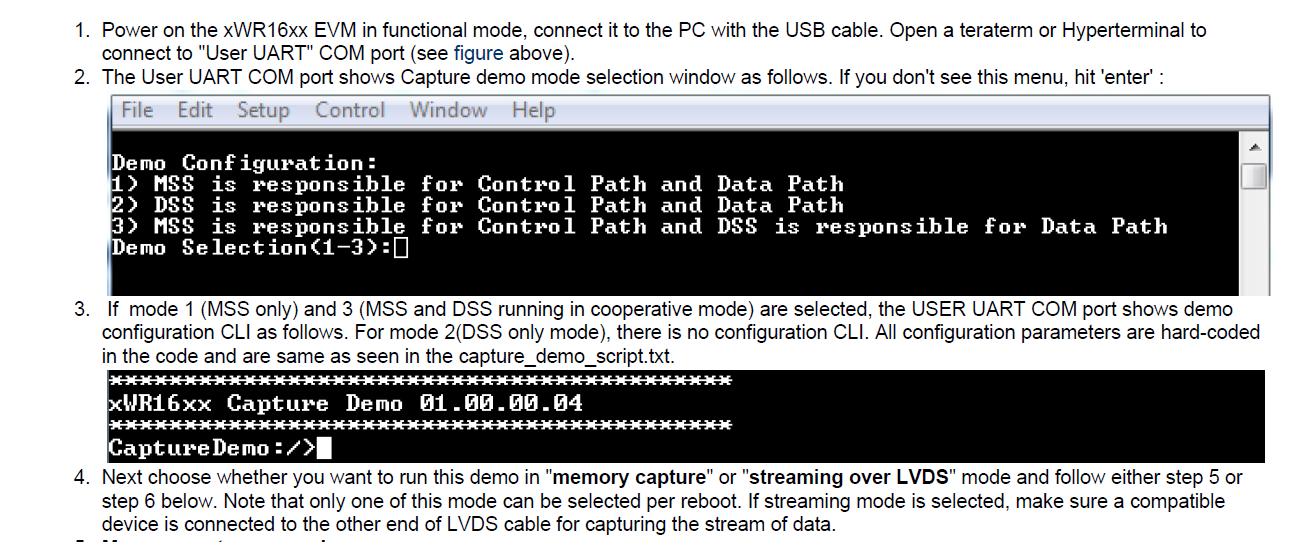Click terminal option 1 MSS line
The height and width of the screenshot is (542, 1314).
click(x=478, y=184)
